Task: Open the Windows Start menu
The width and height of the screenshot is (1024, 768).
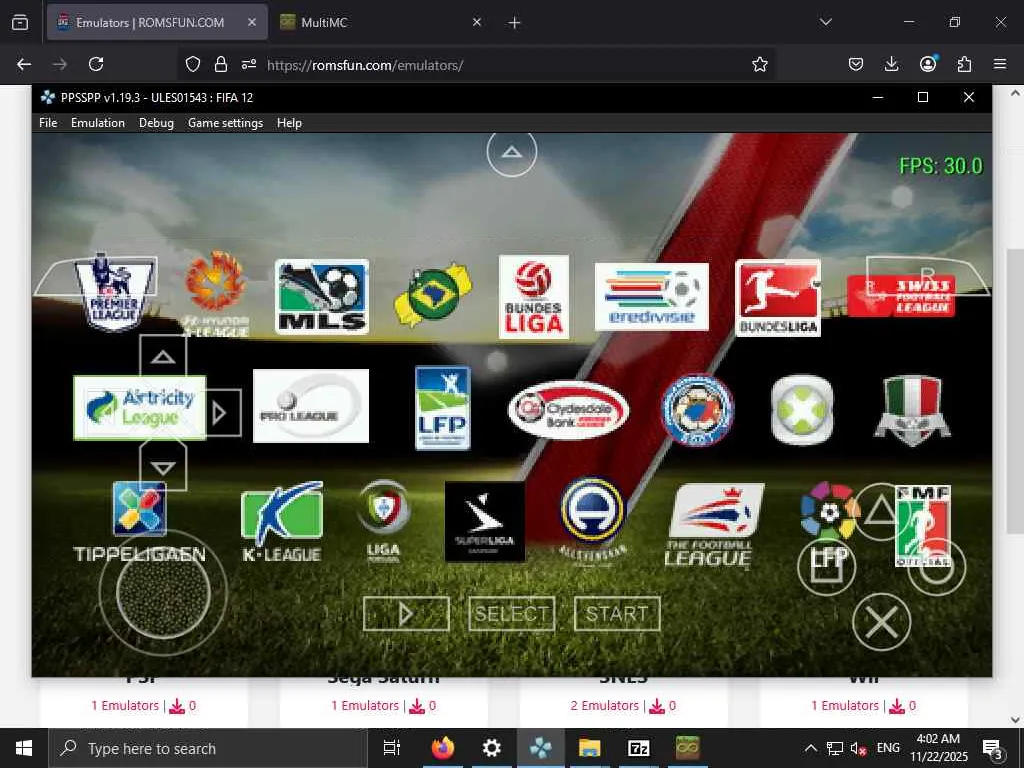Action: pyautogui.click(x=24, y=748)
